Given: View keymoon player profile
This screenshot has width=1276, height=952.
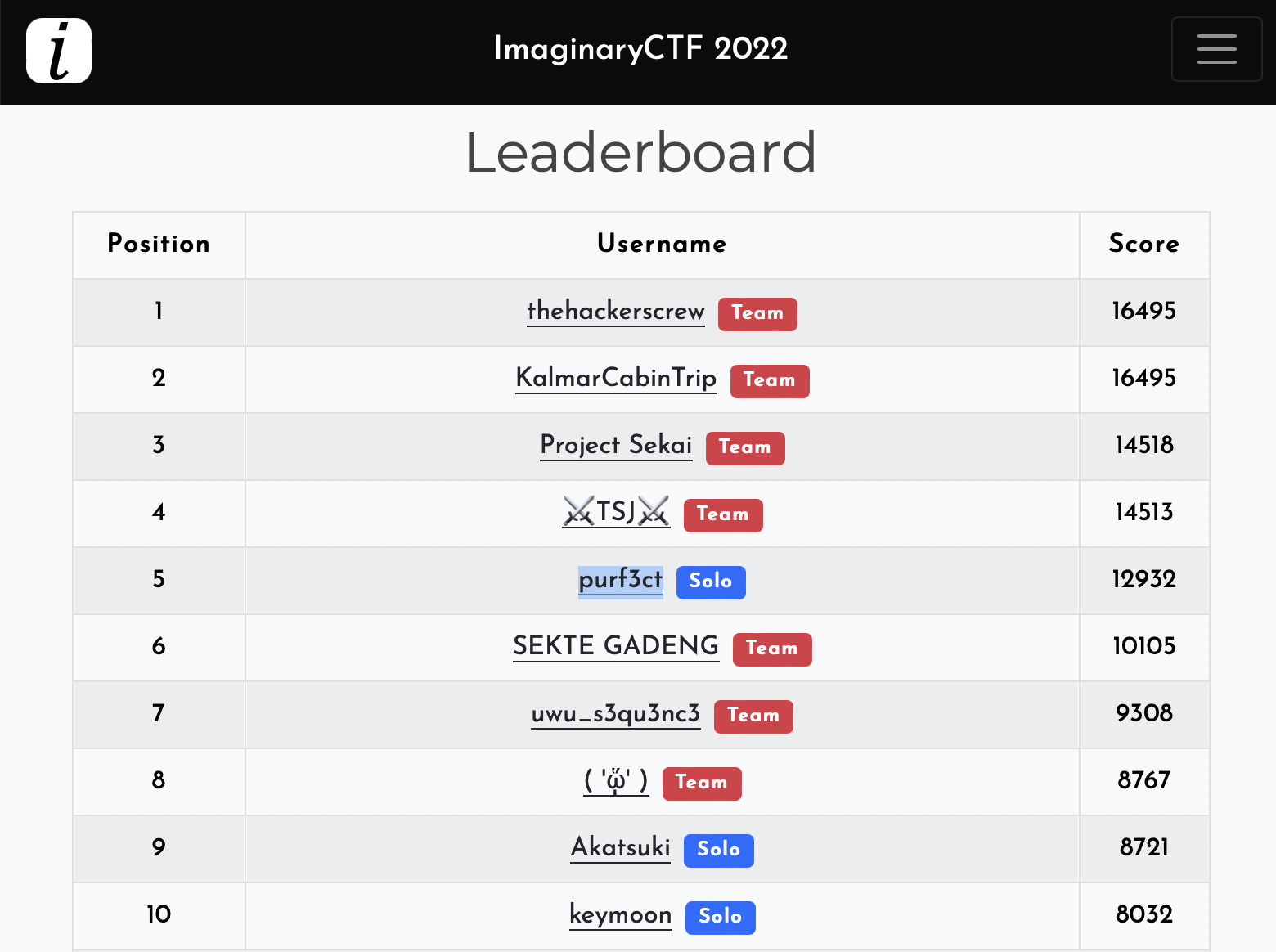Looking at the screenshot, I should click(x=621, y=914).
